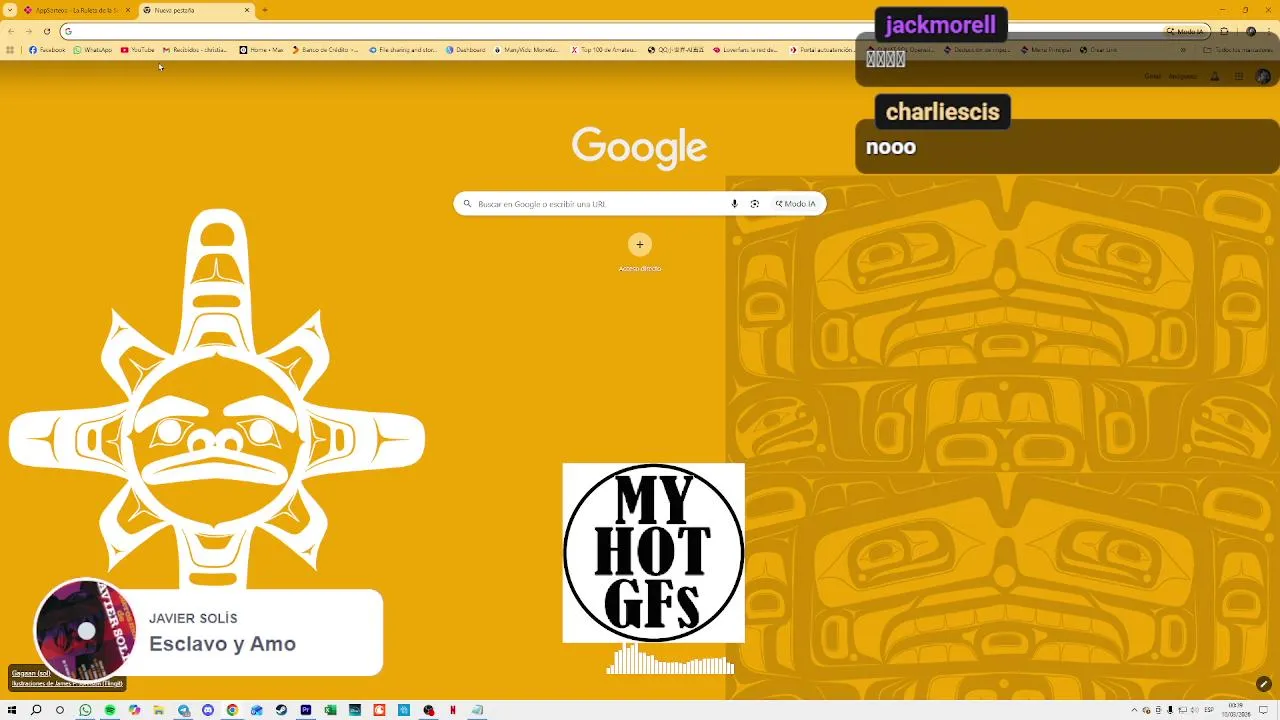Open Google apps grid on page
The image size is (1280, 720).
[x=1239, y=76]
